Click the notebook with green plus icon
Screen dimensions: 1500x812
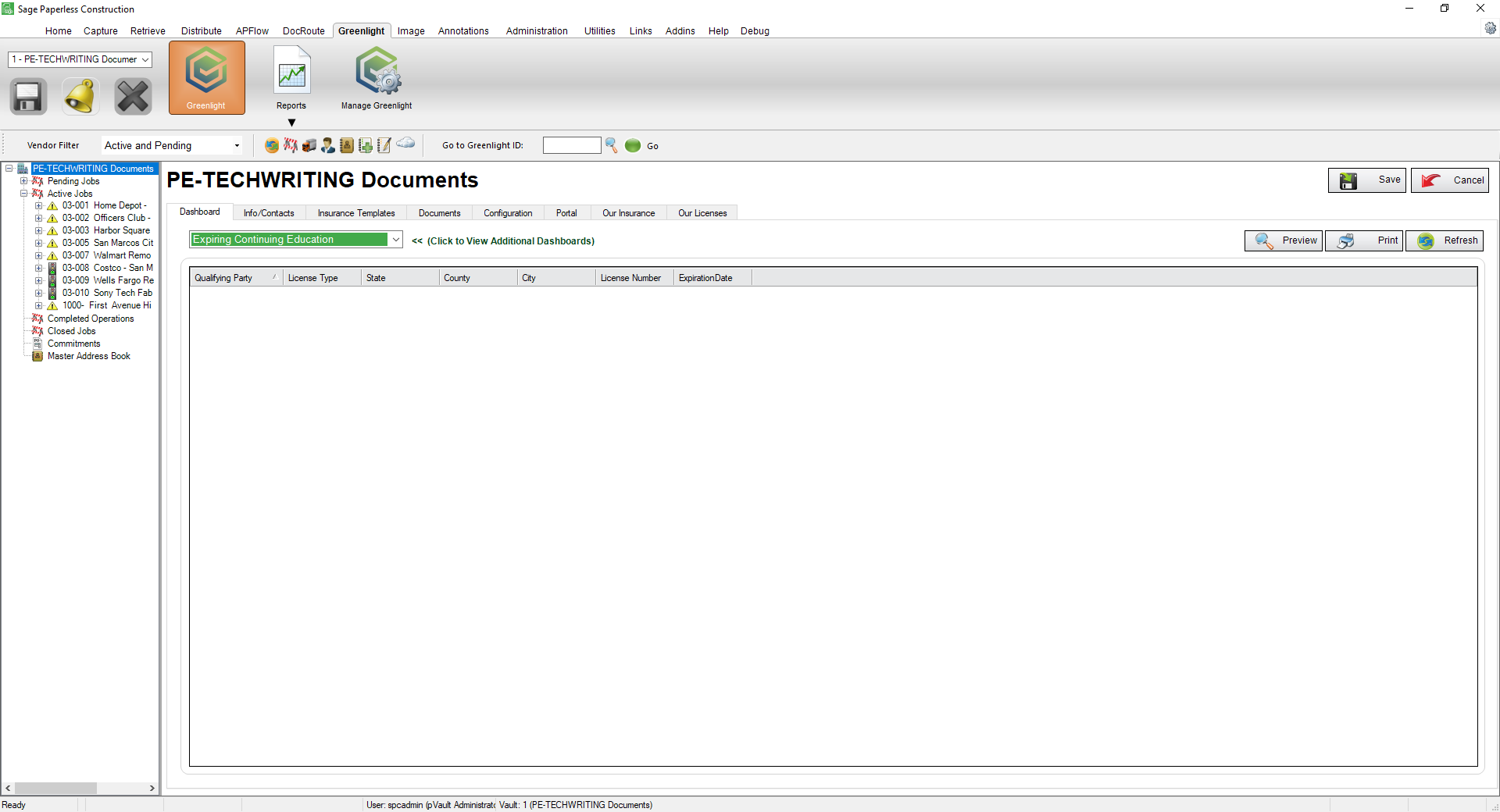point(366,145)
